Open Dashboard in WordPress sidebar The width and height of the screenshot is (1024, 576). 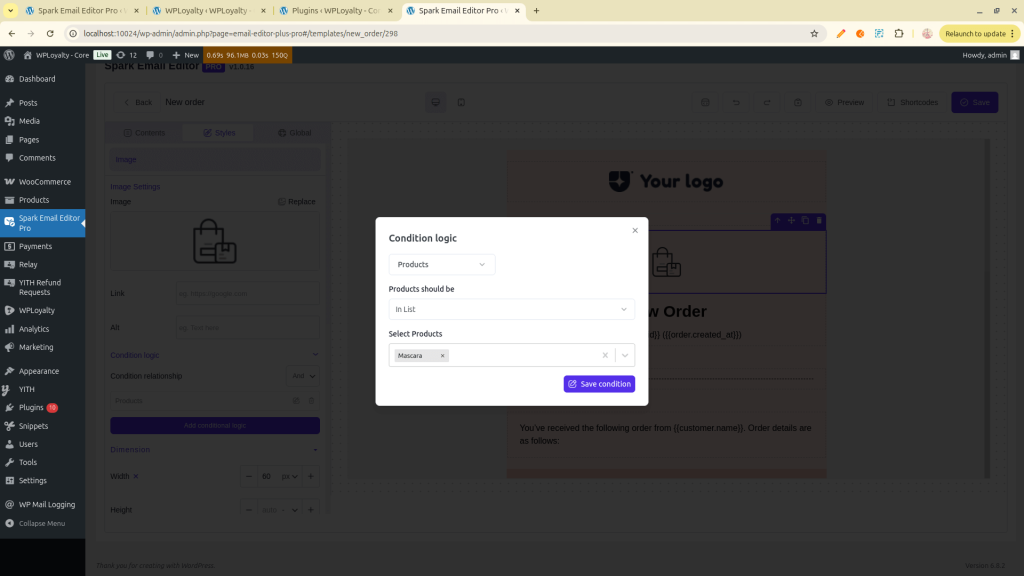click(37, 79)
